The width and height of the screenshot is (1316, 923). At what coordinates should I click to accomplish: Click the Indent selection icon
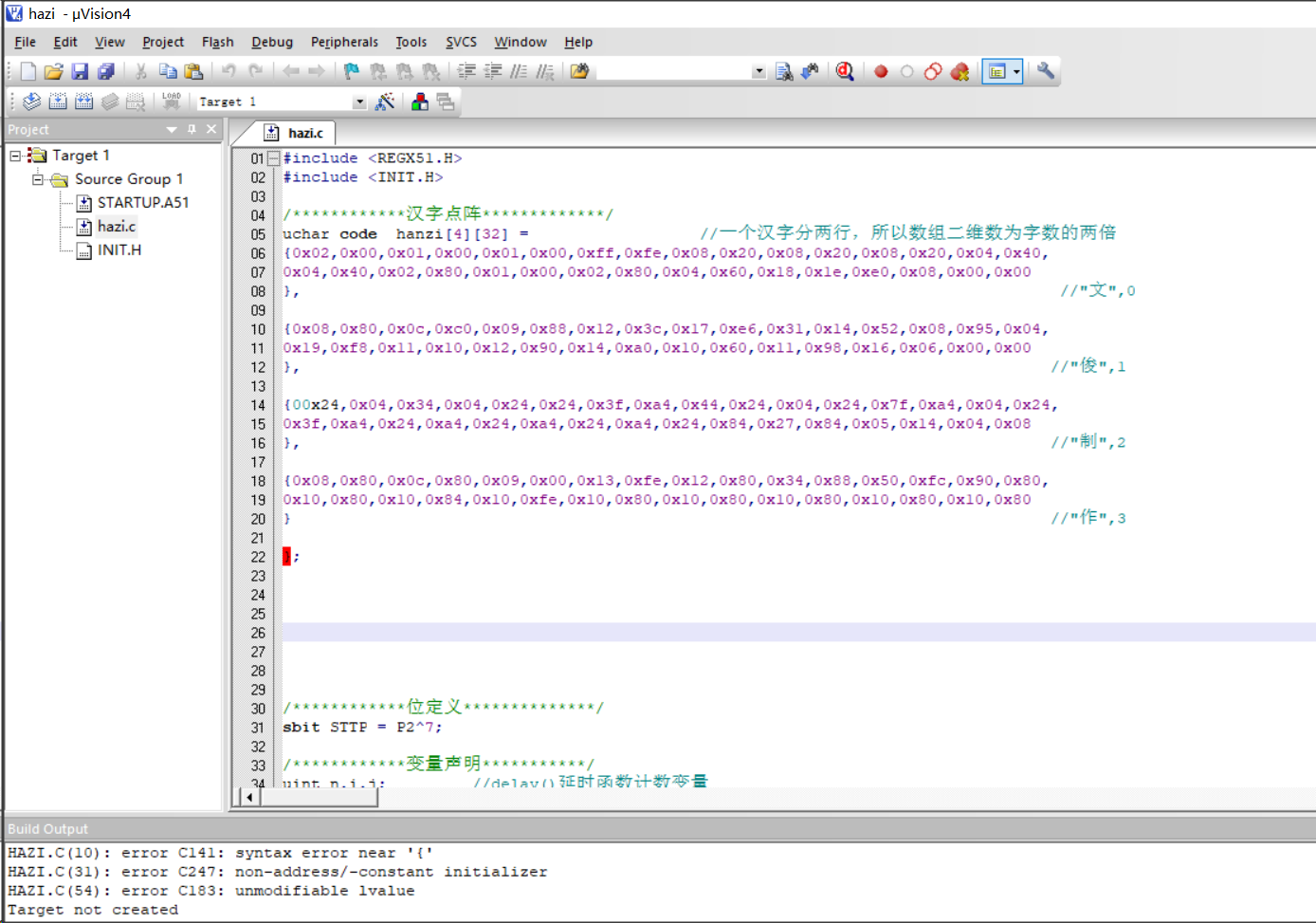[x=466, y=71]
